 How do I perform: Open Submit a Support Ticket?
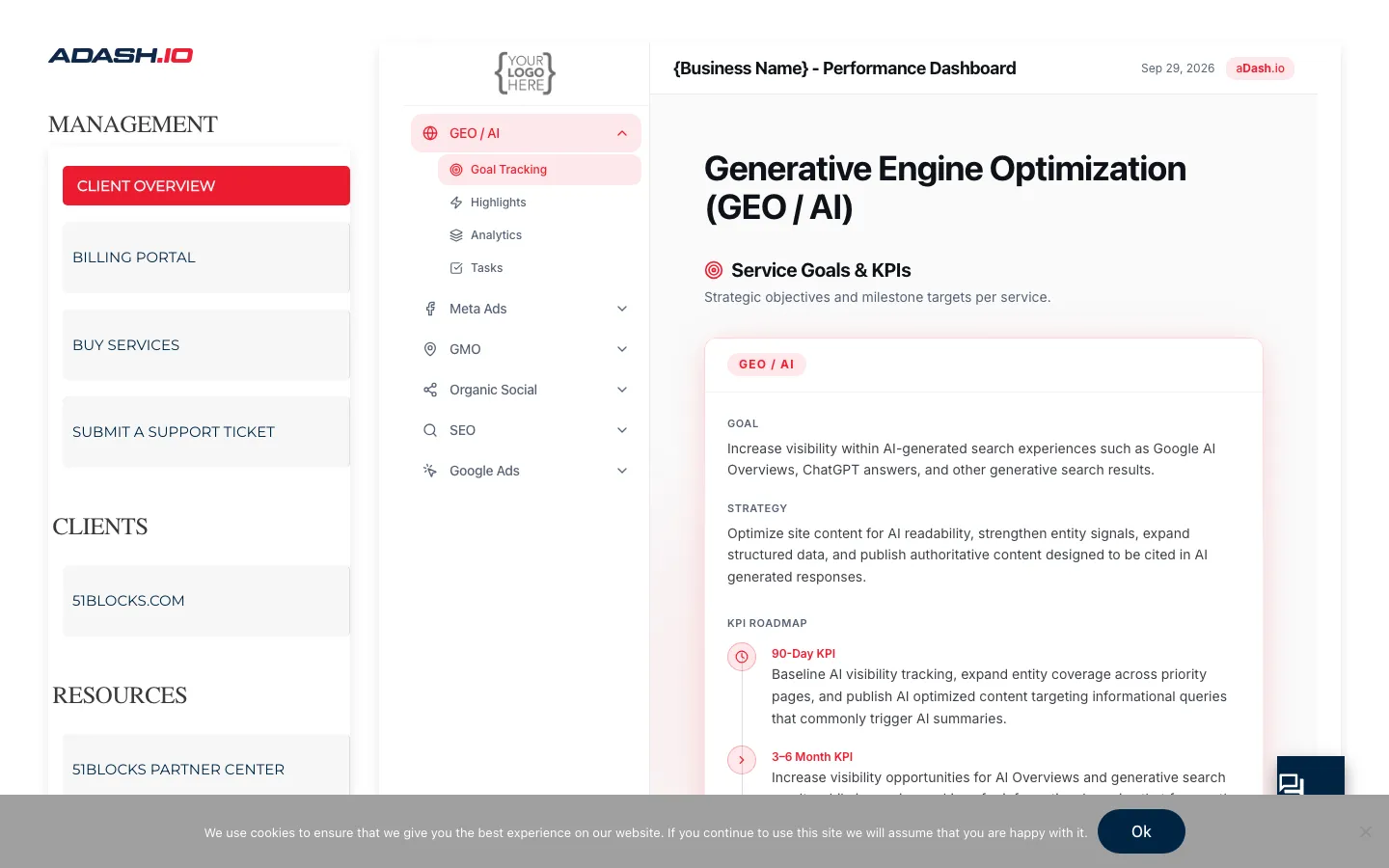click(x=206, y=432)
